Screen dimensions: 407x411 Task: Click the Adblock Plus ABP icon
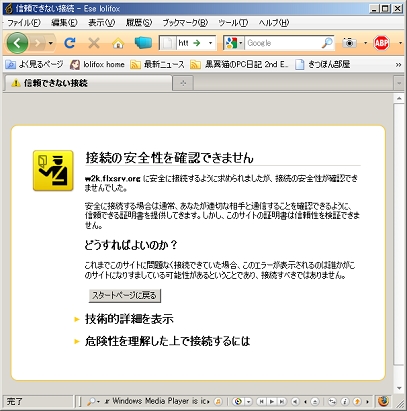click(381, 43)
